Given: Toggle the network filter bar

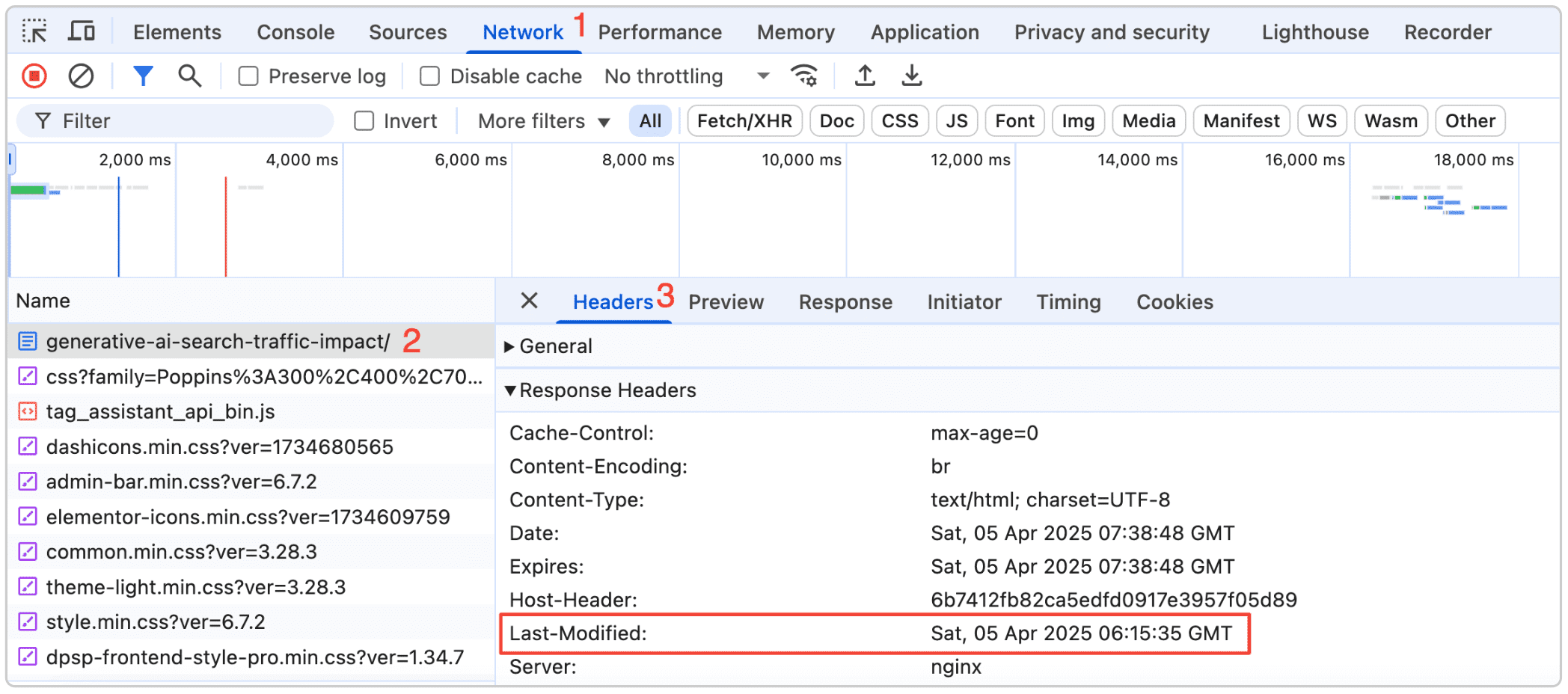Looking at the screenshot, I should point(142,76).
